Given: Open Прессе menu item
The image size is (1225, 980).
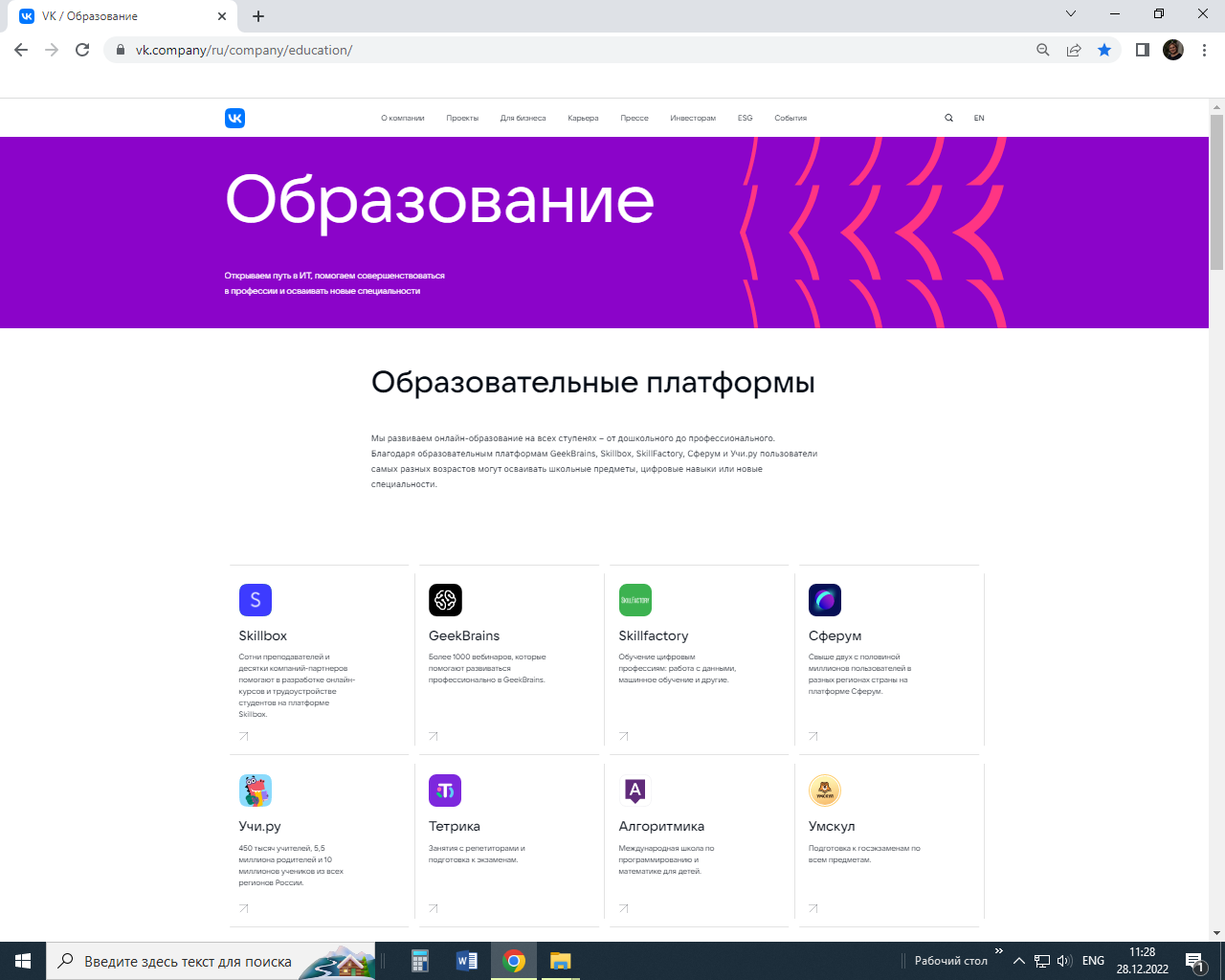Looking at the screenshot, I should (635, 118).
